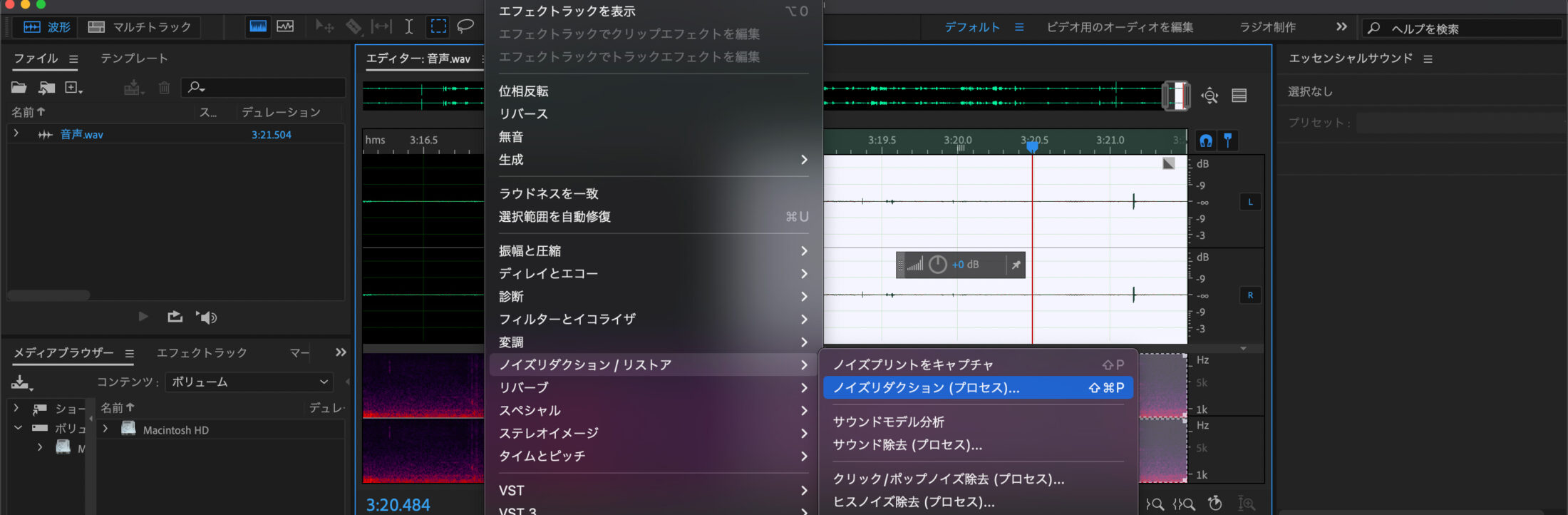
Task: Click the import file icon in ファイル panel
Action: [47, 88]
